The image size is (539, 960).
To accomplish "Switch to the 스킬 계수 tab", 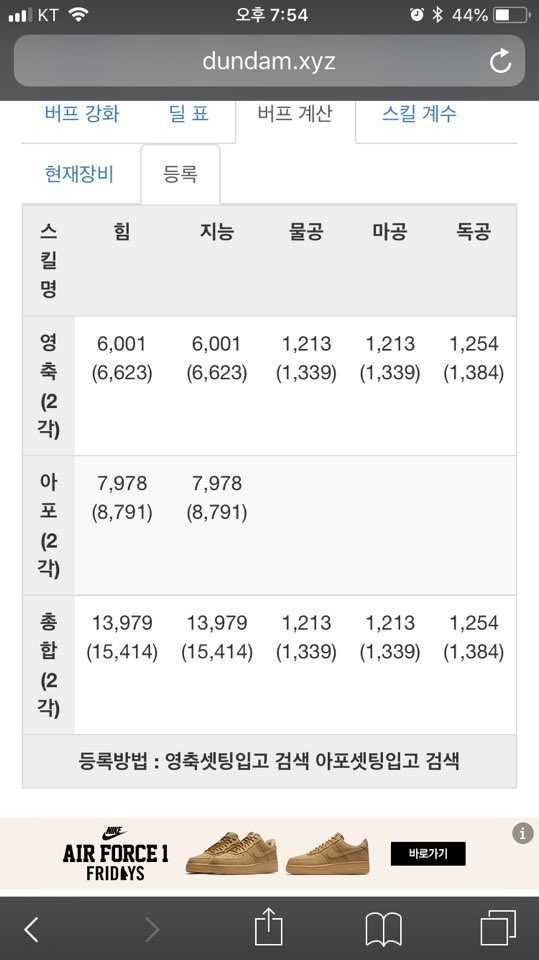I will coord(419,113).
